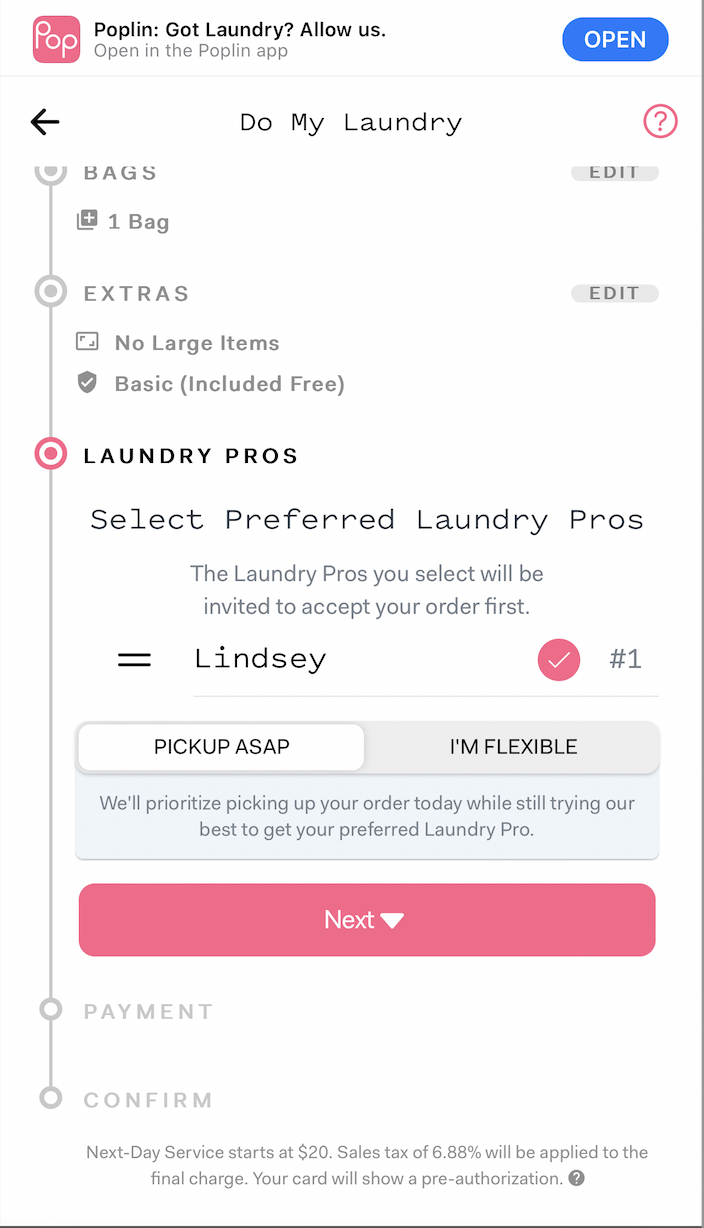Deselect Lindsey using the pink checkmark
Viewport: 704px width, 1228px height.
[x=558, y=659]
